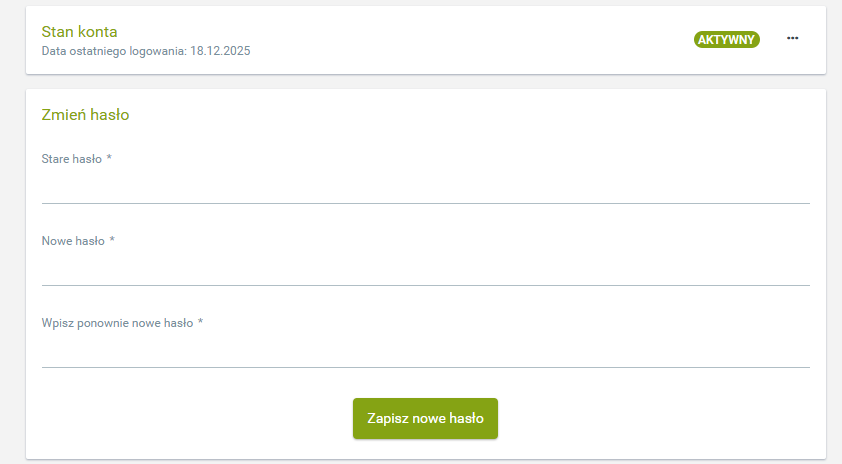Click the underline below the repeat-password field

(425, 367)
